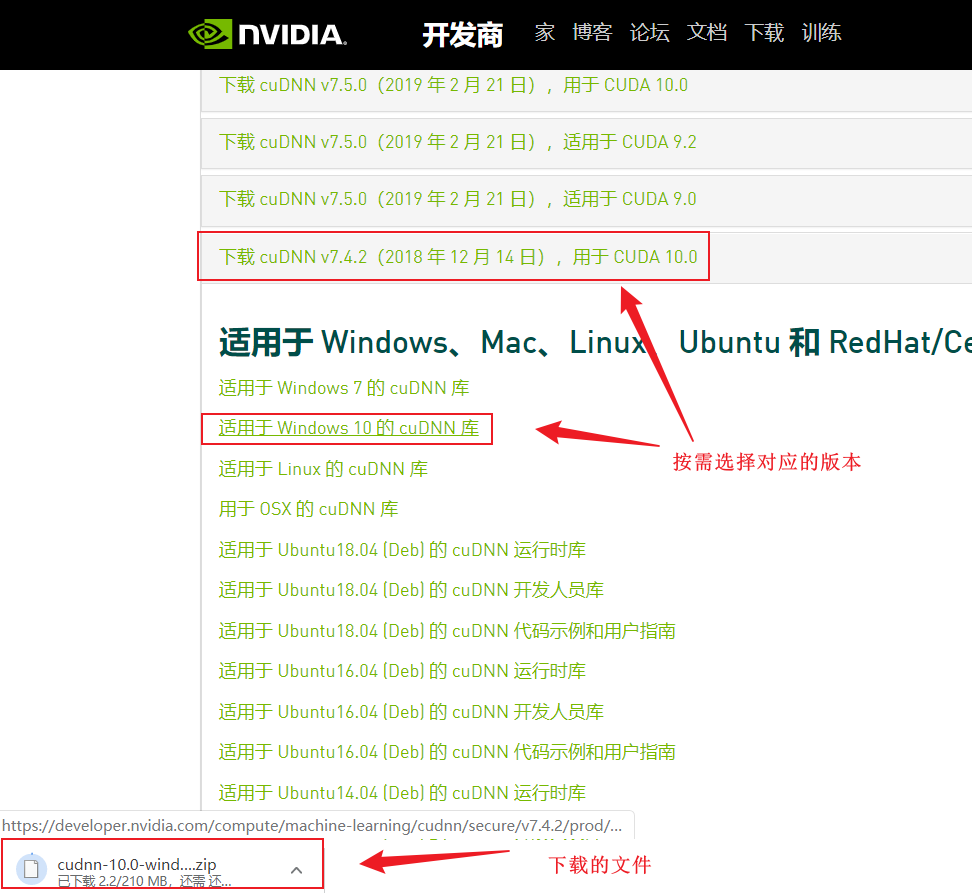Expand the cudnn download options chevron
The width and height of the screenshot is (972, 895).
[296, 870]
